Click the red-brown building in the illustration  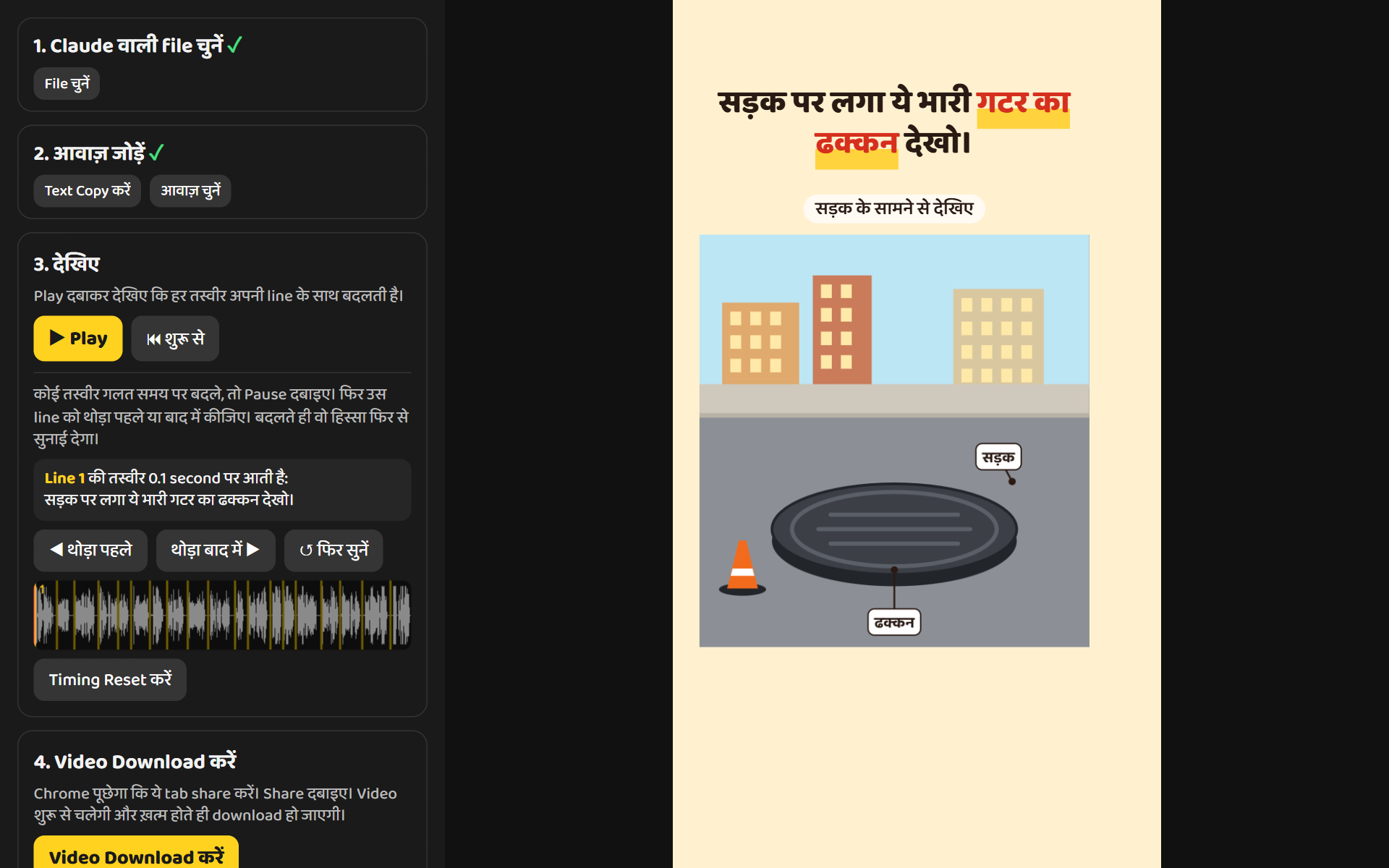(842, 330)
